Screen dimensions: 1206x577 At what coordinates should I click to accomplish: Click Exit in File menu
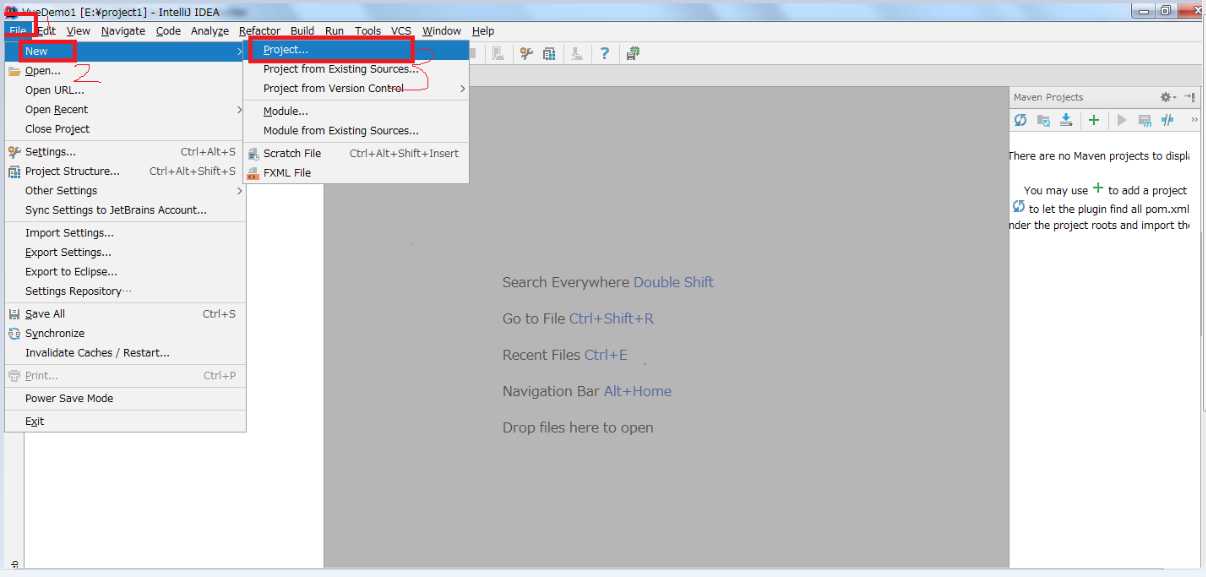125,421
